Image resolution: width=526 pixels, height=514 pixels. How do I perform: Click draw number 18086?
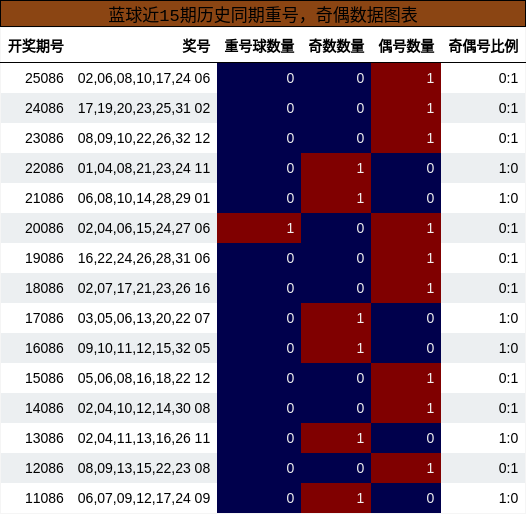44,288
